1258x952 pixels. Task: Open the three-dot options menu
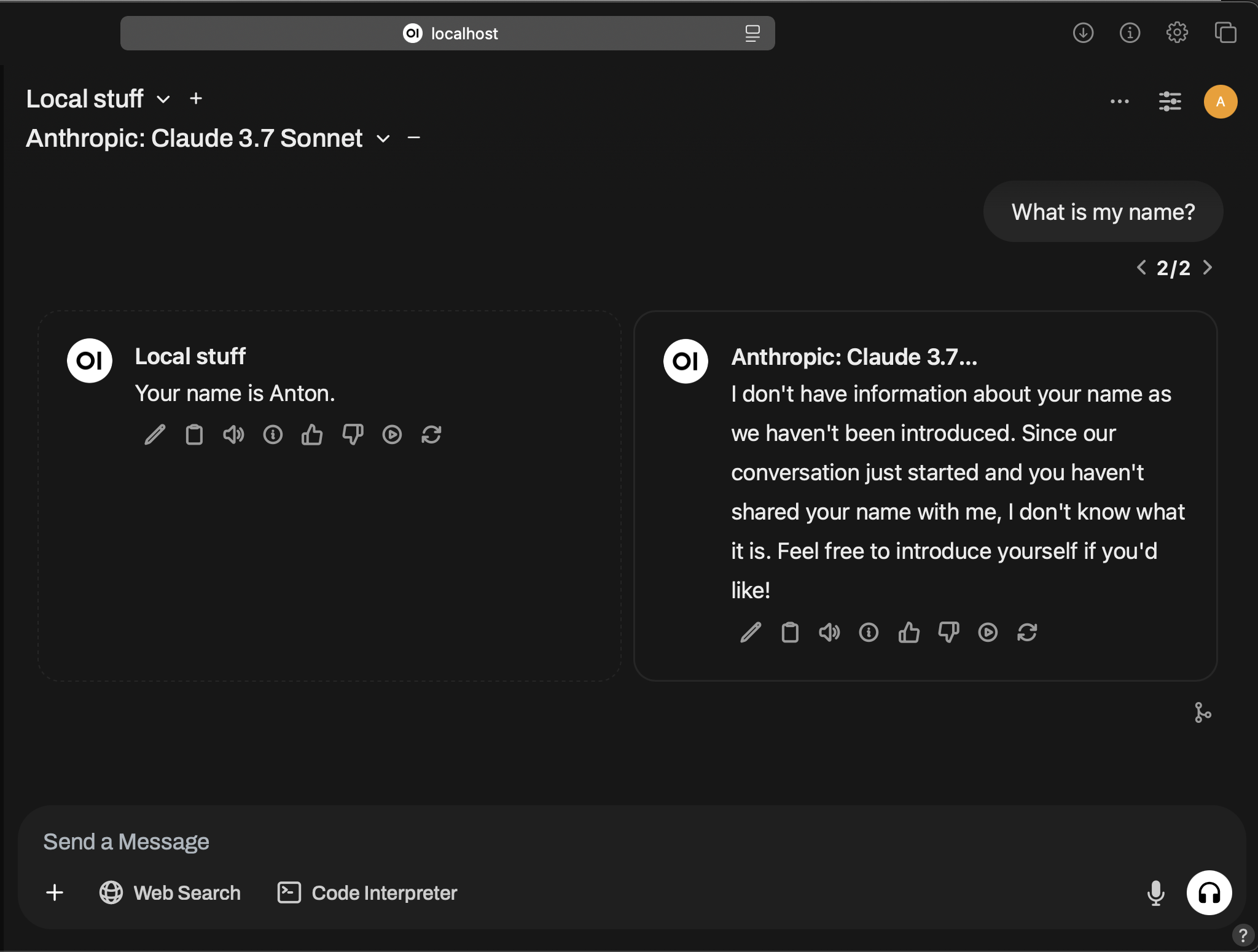[x=1119, y=101]
